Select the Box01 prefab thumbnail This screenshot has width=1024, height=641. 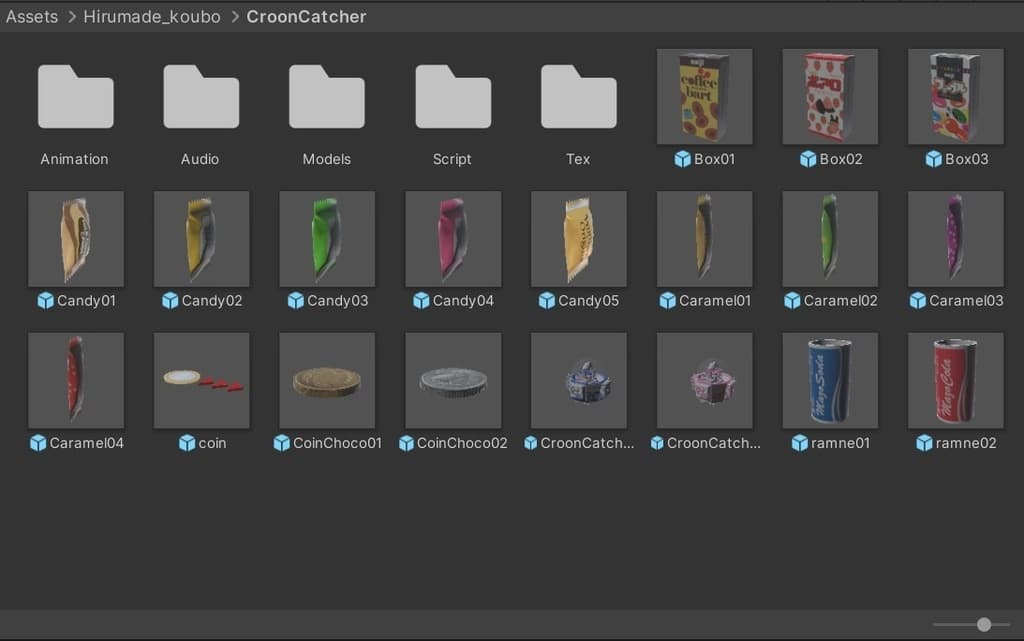click(705, 97)
